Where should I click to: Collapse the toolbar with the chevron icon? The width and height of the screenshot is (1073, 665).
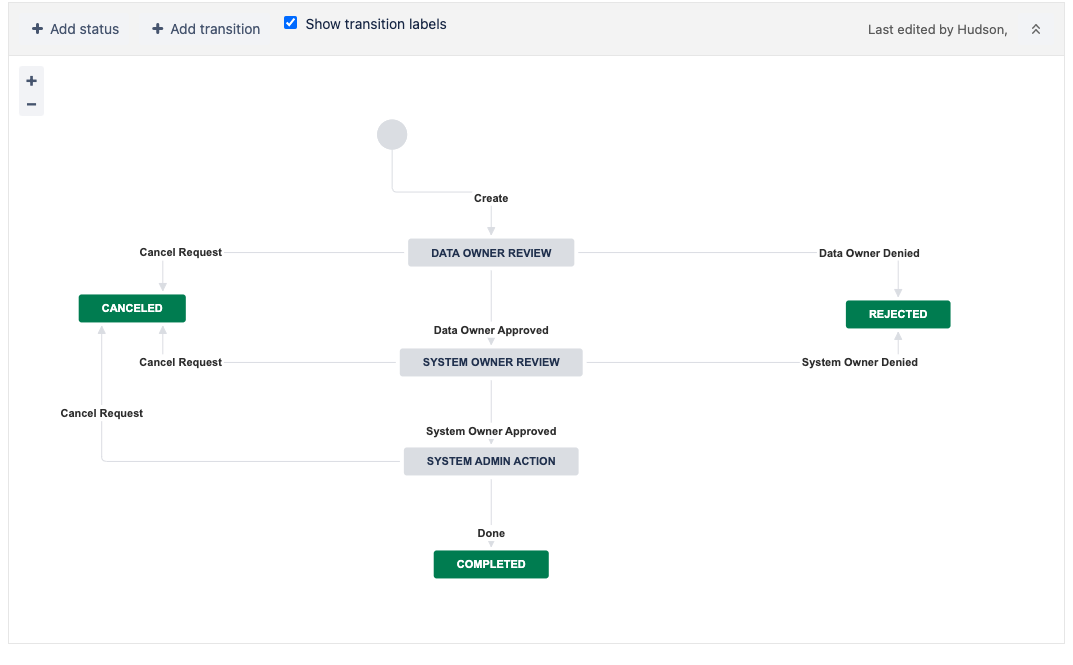pos(1036,29)
